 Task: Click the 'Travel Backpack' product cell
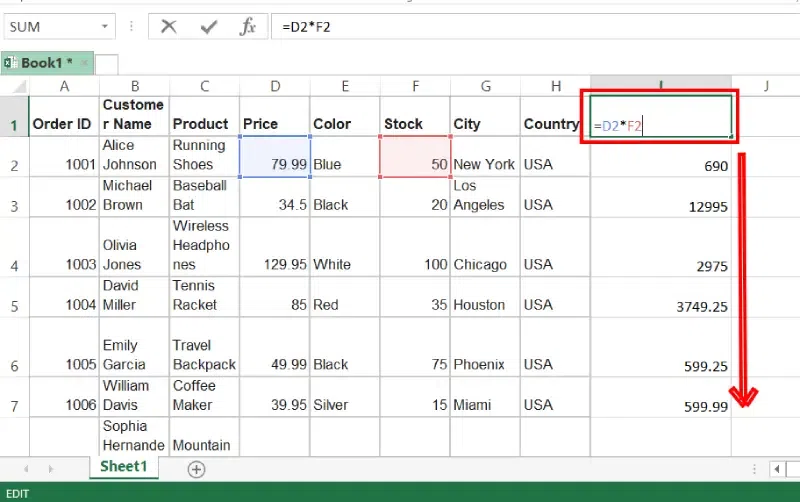click(x=205, y=347)
